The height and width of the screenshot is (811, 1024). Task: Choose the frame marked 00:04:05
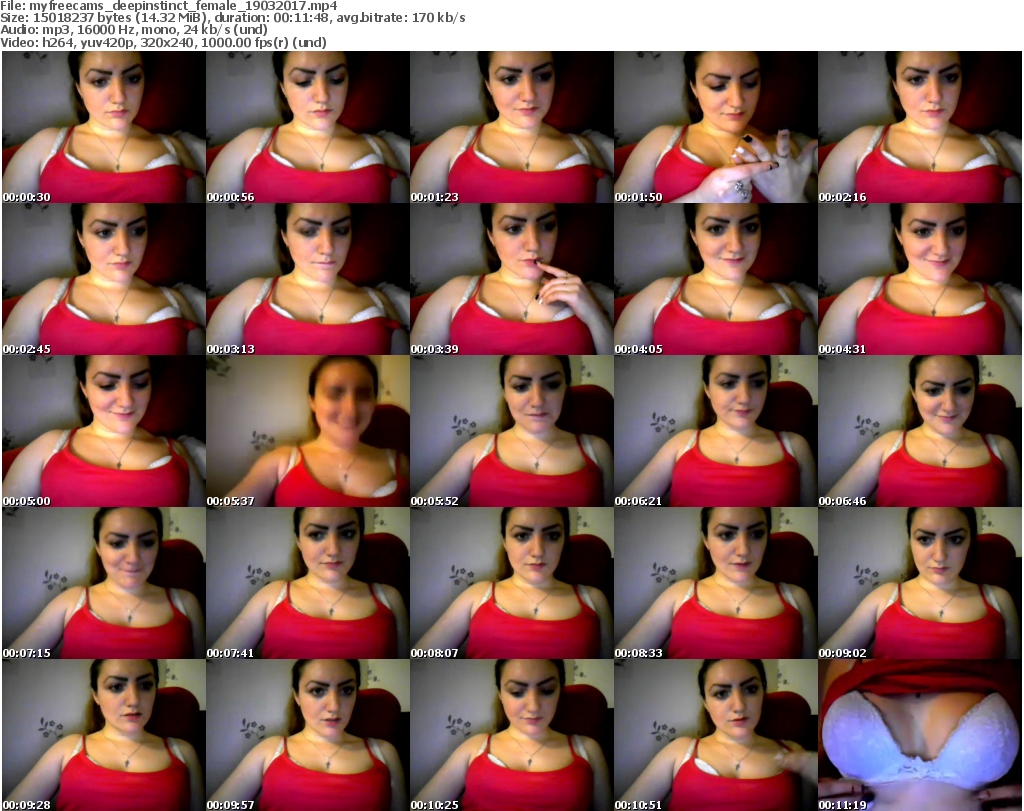(x=715, y=279)
